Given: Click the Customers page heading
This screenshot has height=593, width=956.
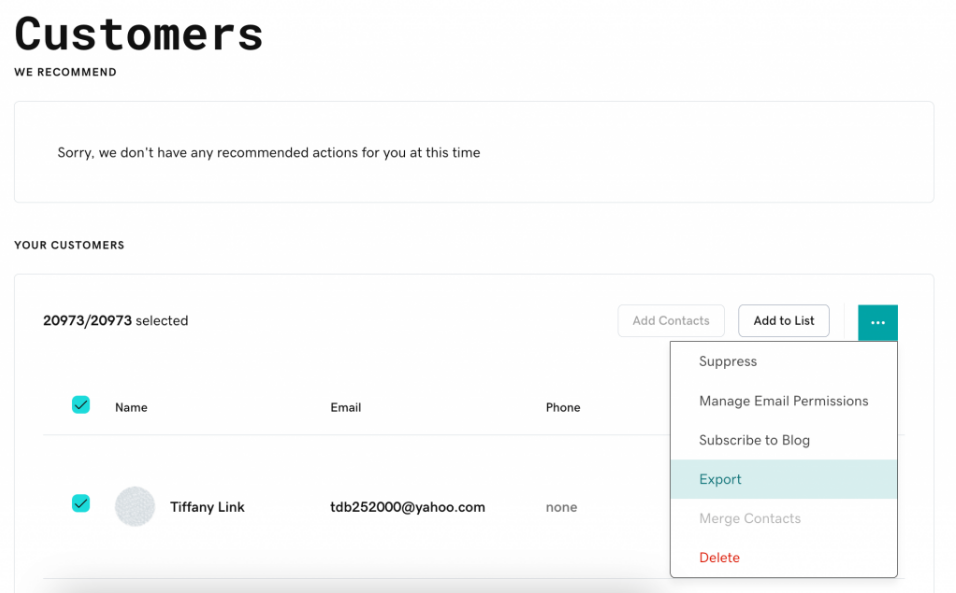Looking at the screenshot, I should point(139,34).
